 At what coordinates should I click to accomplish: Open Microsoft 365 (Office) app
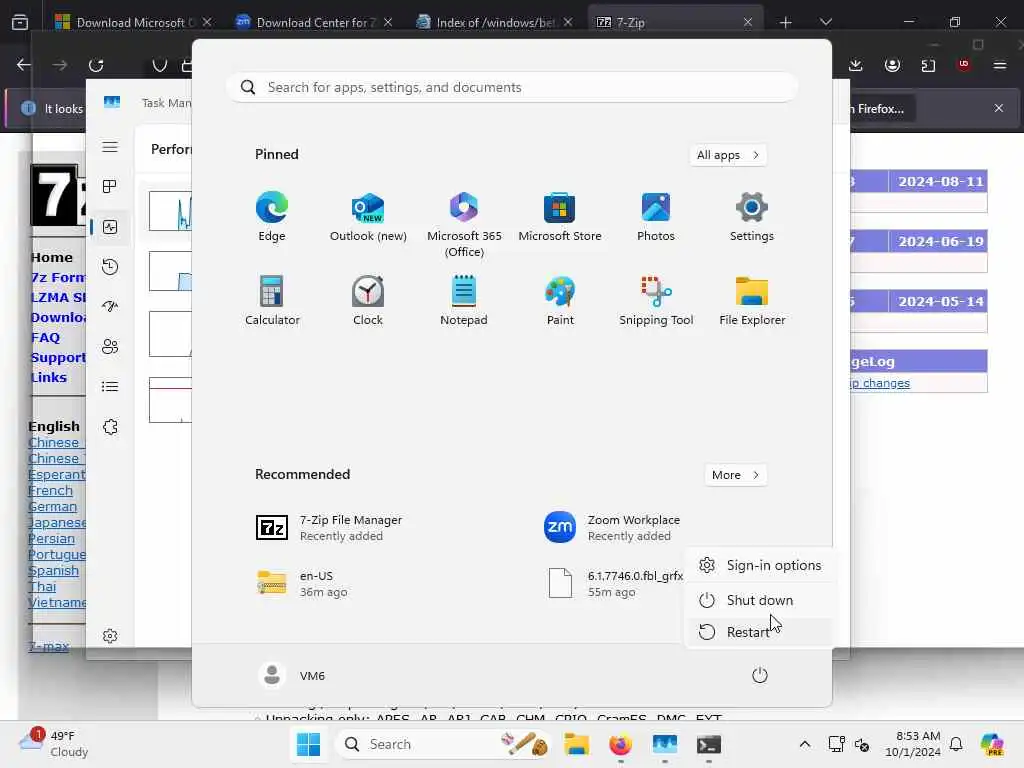pyautogui.click(x=464, y=225)
